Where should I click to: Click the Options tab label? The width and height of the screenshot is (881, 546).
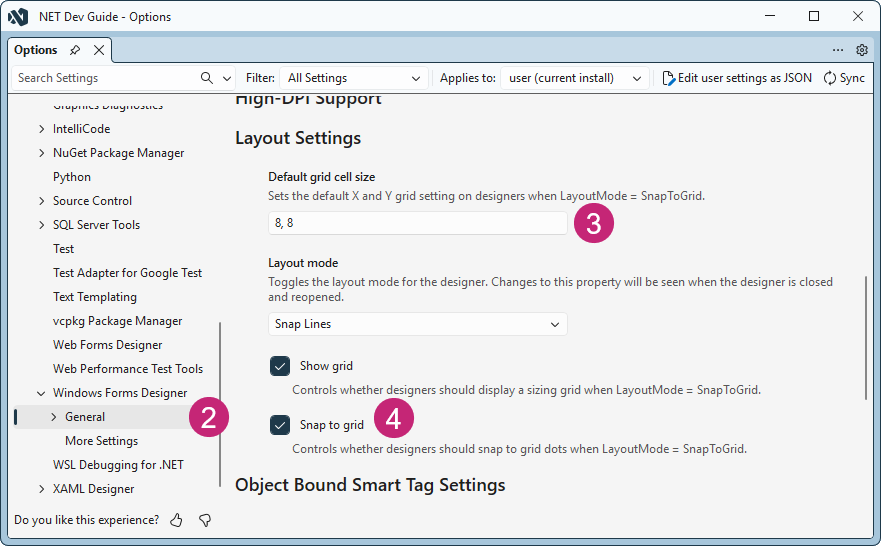pyautogui.click(x=35, y=50)
